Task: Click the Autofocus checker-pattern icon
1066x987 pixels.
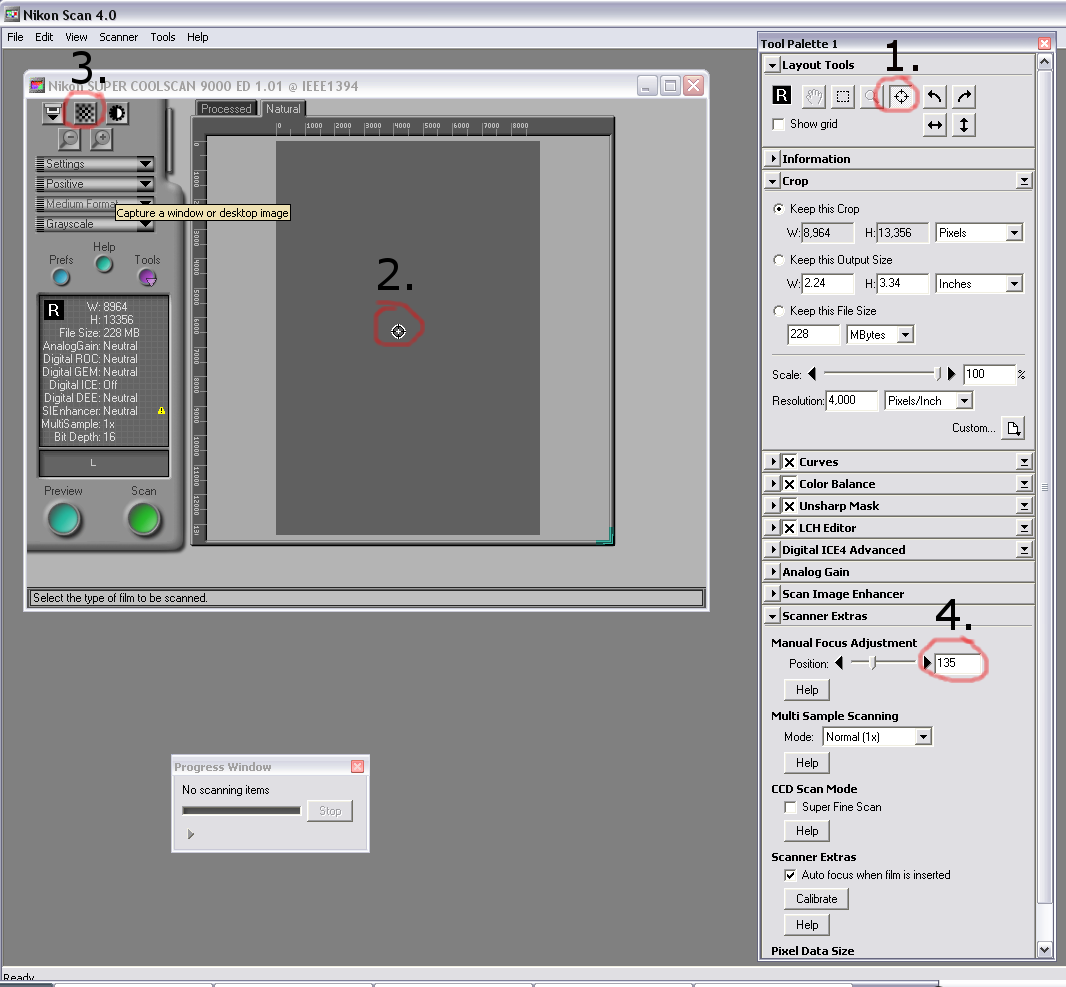Action: click(85, 113)
